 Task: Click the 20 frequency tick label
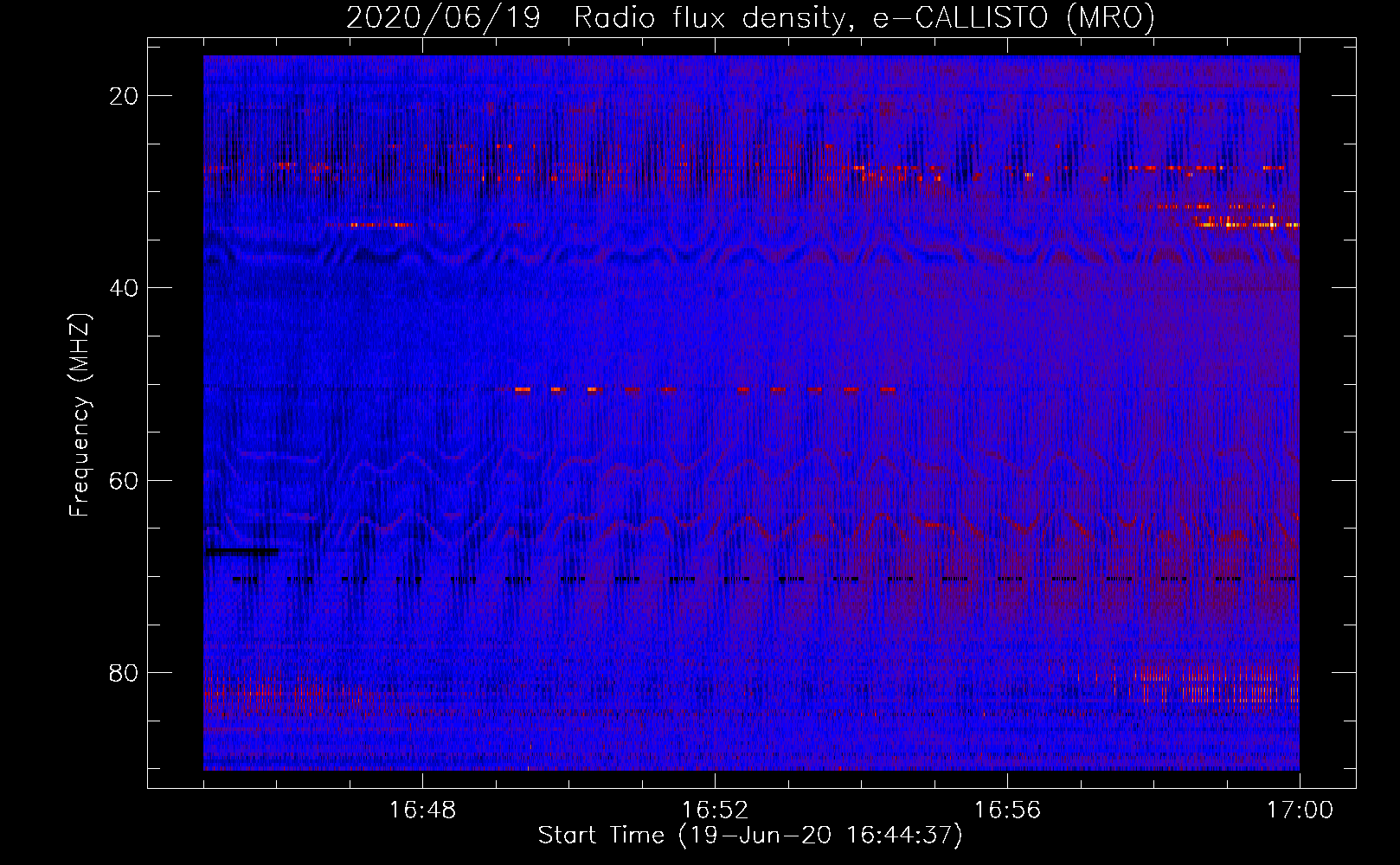[125, 96]
